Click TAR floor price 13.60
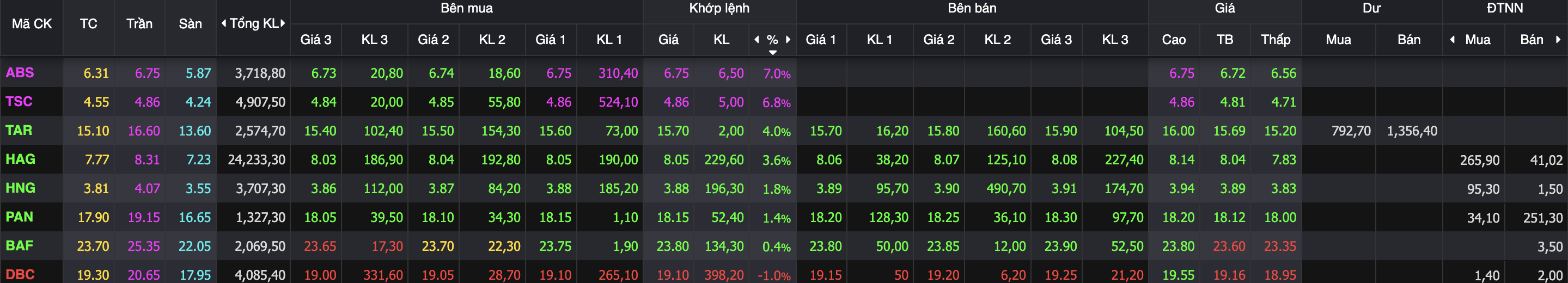1568x283 pixels. (x=194, y=131)
